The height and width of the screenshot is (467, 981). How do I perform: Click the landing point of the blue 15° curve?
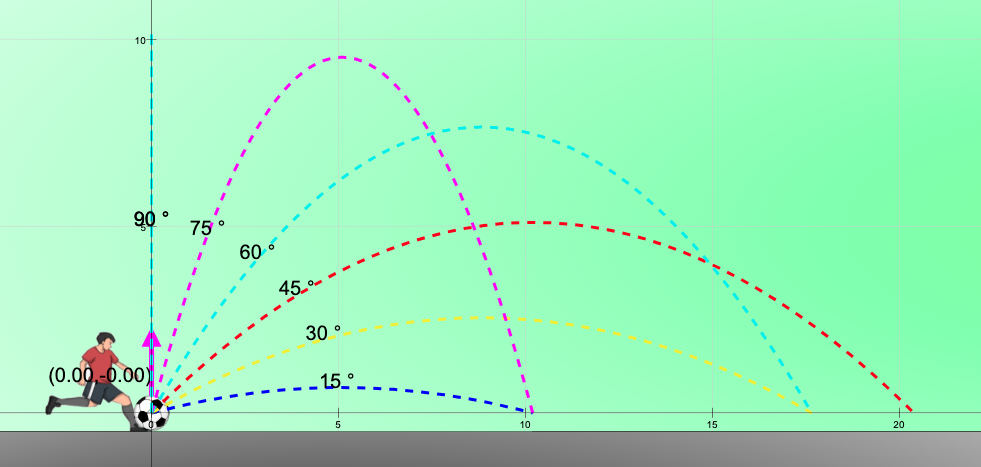tap(525, 411)
